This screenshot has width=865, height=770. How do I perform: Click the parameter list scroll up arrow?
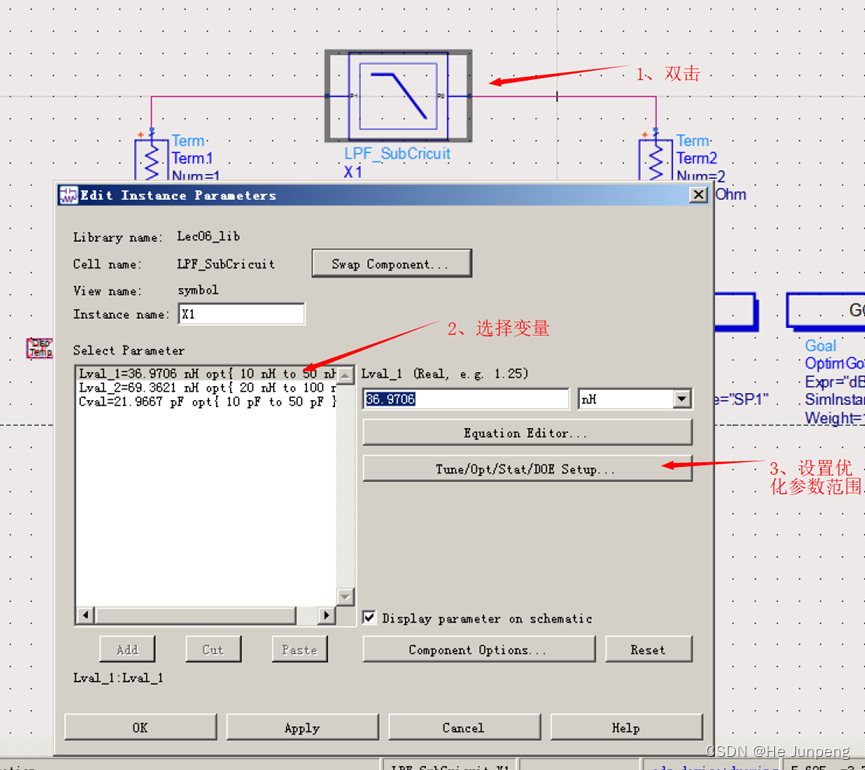[345, 376]
